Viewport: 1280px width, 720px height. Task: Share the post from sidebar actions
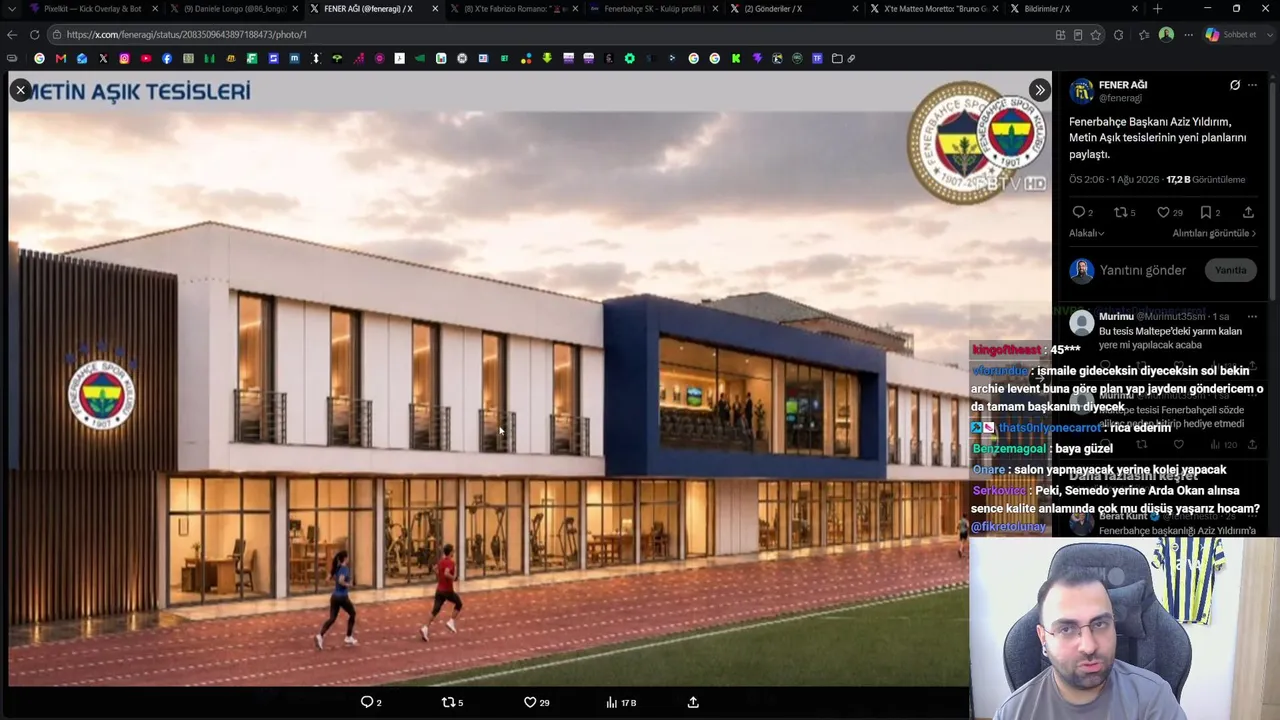coord(1248,212)
